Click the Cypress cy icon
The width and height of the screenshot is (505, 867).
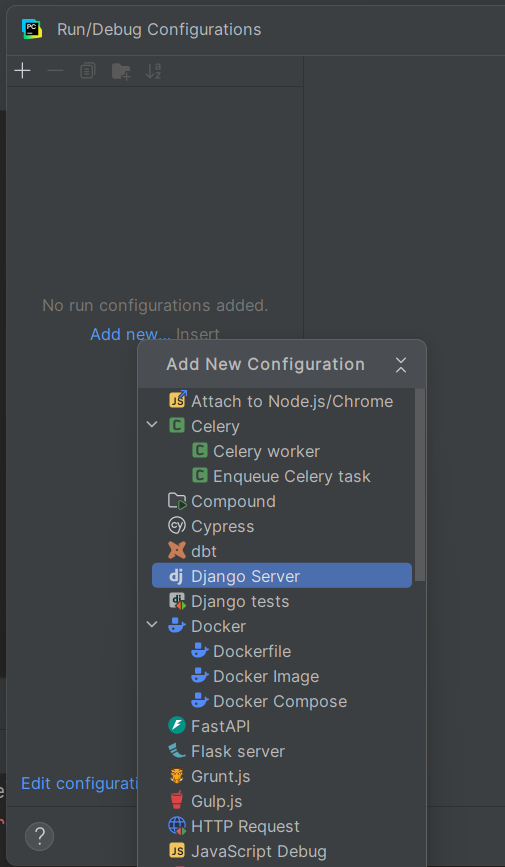pyautogui.click(x=176, y=526)
